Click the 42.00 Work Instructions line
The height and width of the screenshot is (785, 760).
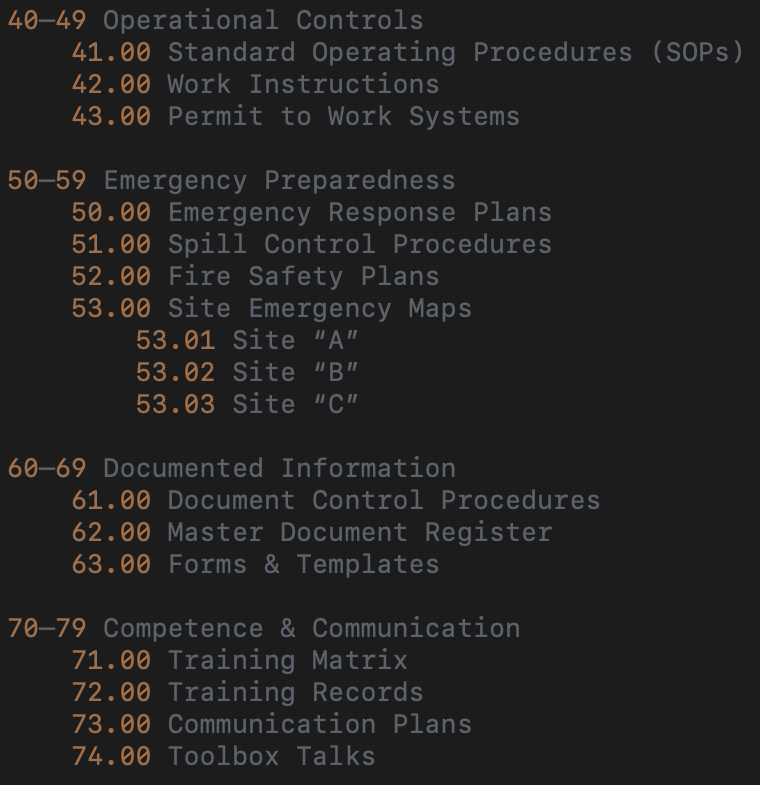pos(255,84)
